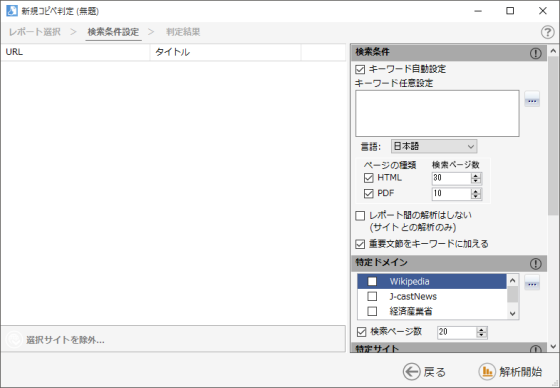Click the info icon in 検索条件 header
This screenshot has height=388, width=560.
click(x=535, y=53)
